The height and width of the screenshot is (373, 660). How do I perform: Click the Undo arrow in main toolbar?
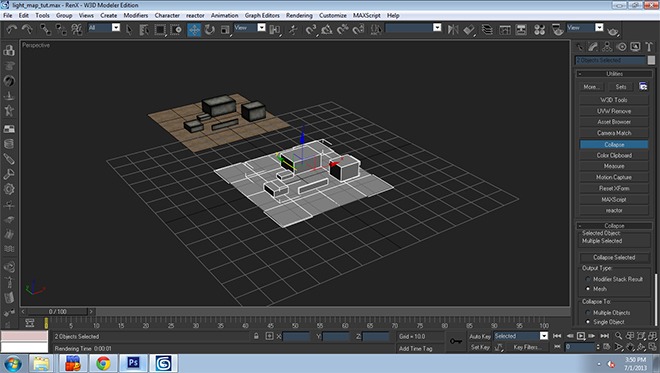11,29
